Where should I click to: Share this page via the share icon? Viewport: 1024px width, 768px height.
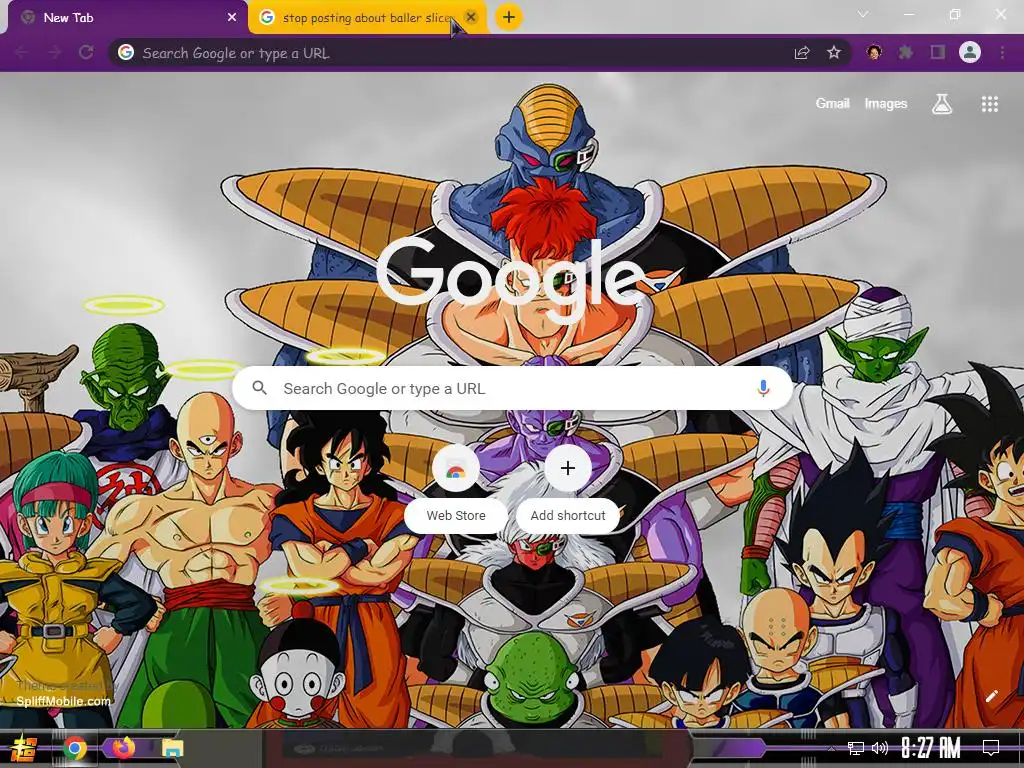pos(802,53)
